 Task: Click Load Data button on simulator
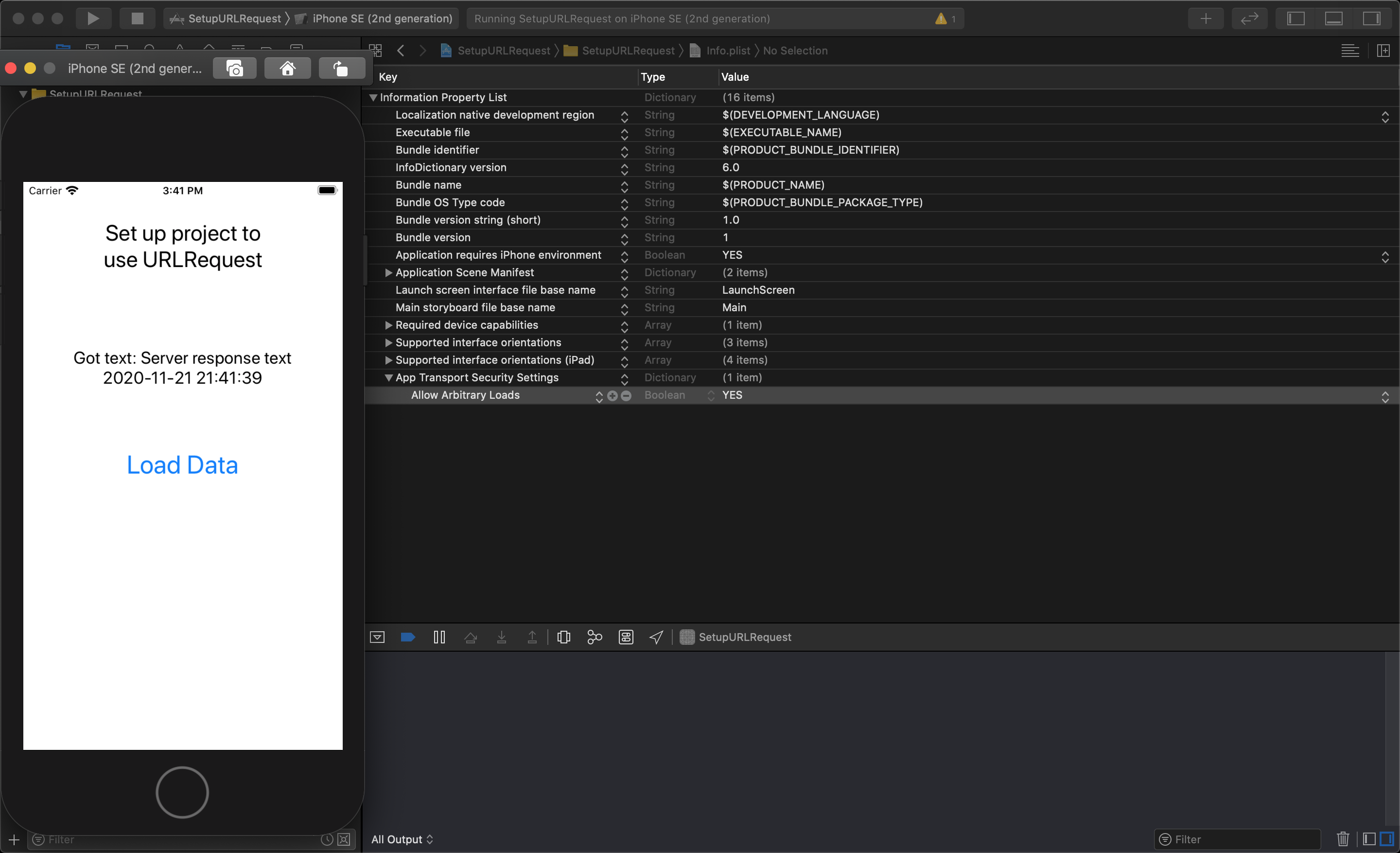coord(182,463)
